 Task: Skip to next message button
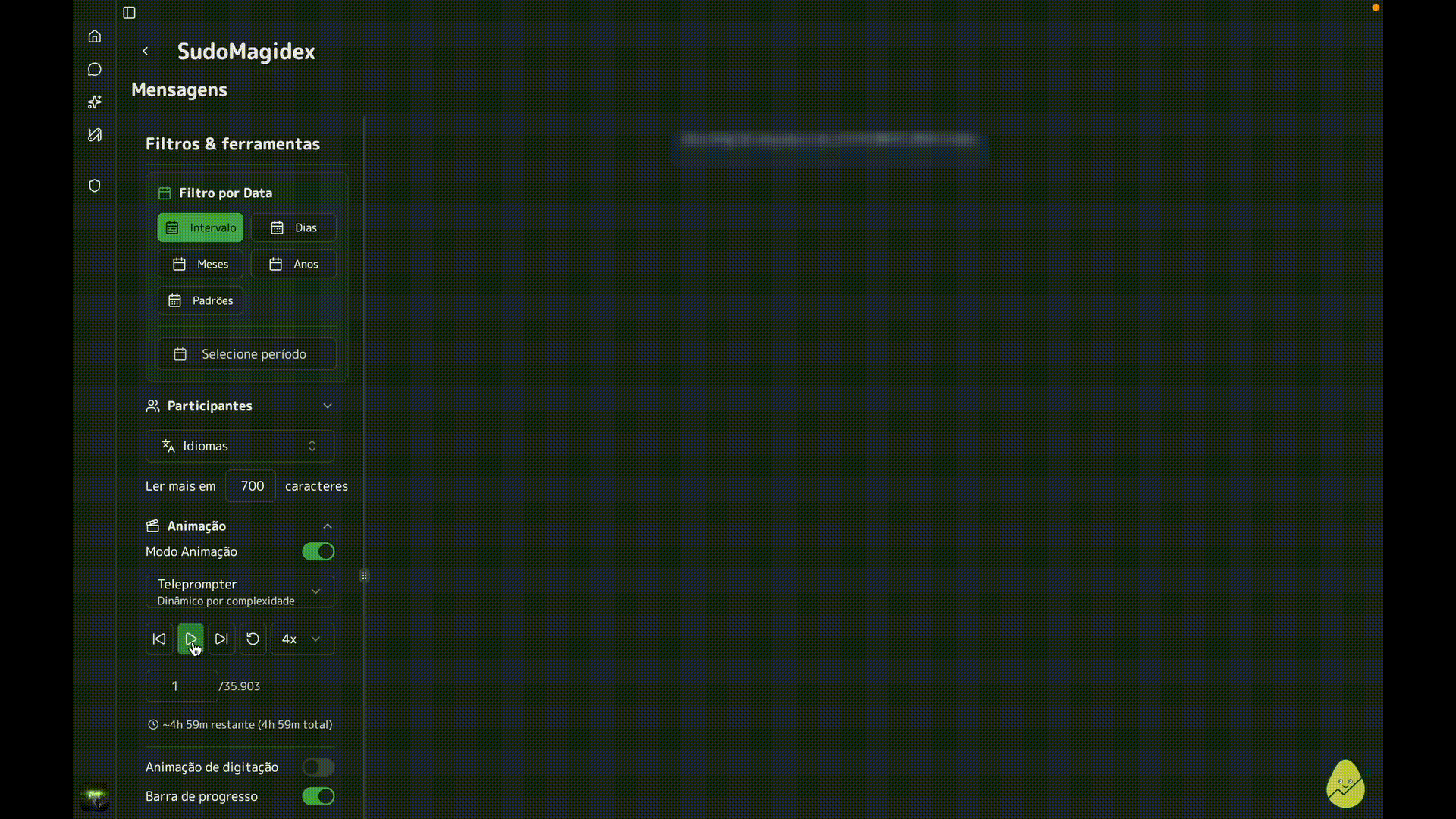click(x=221, y=639)
